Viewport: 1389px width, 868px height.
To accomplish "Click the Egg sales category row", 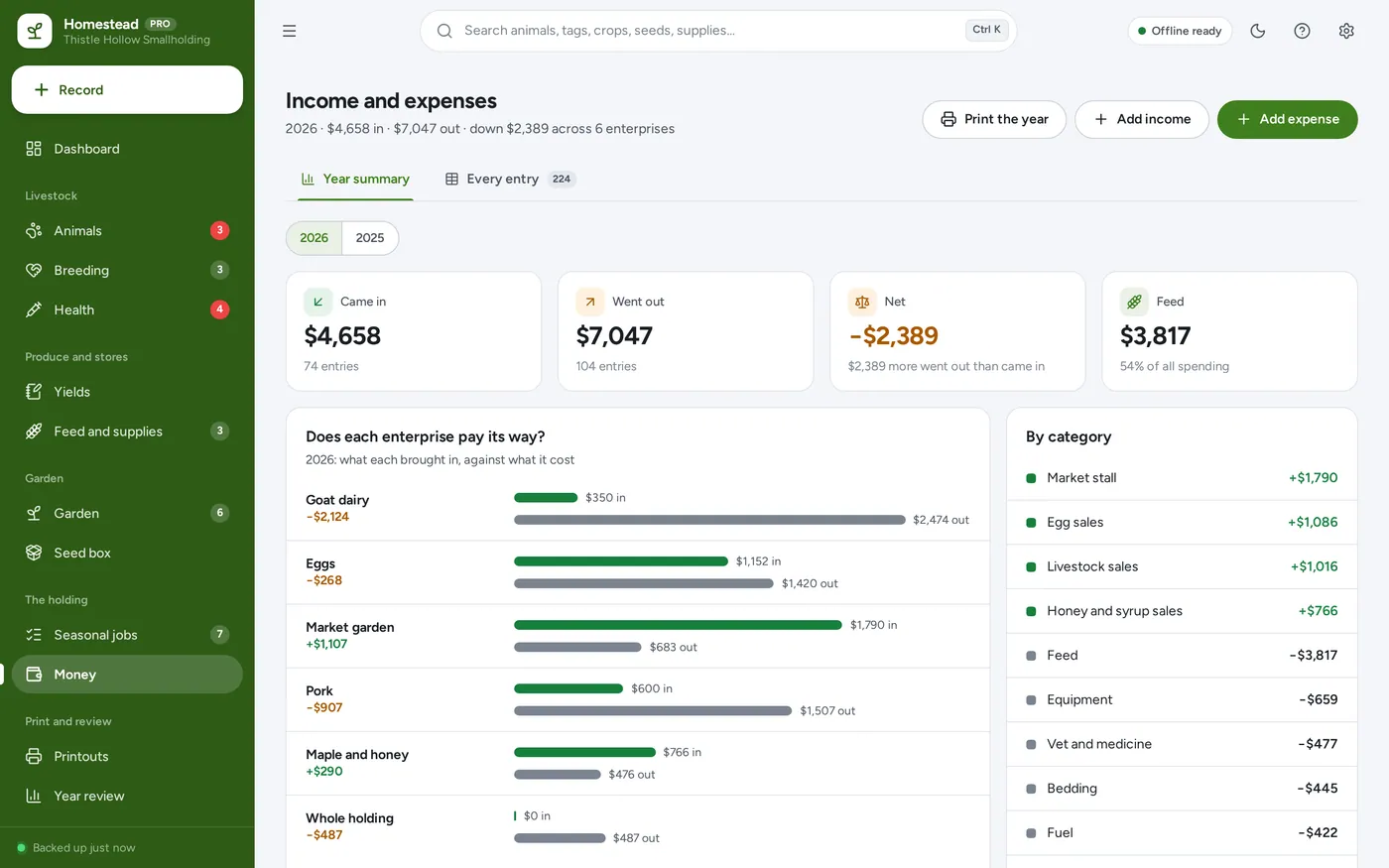I will pyautogui.click(x=1182, y=523).
